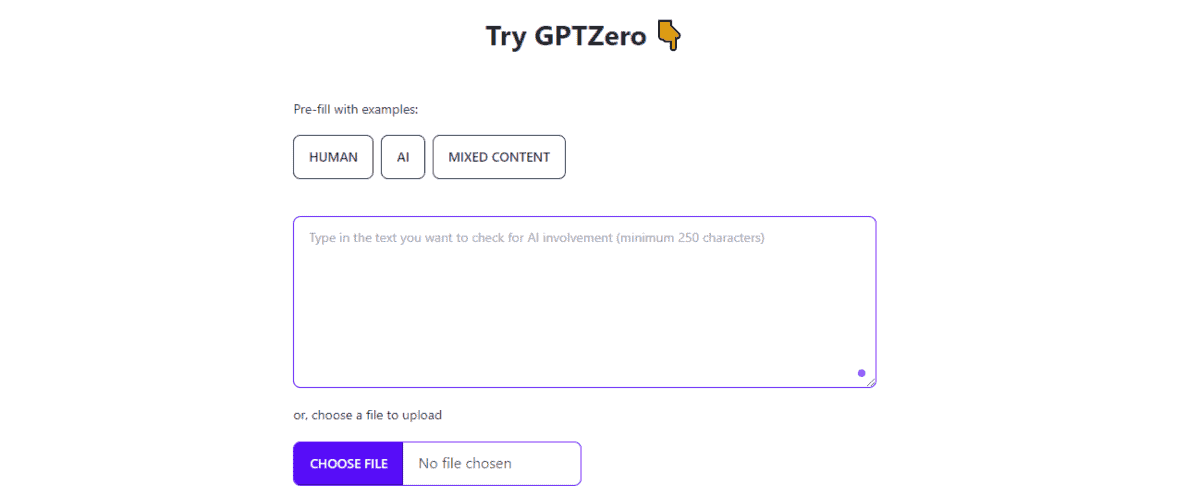Select the HUMAN example button

pyautogui.click(x=333, y=157)
